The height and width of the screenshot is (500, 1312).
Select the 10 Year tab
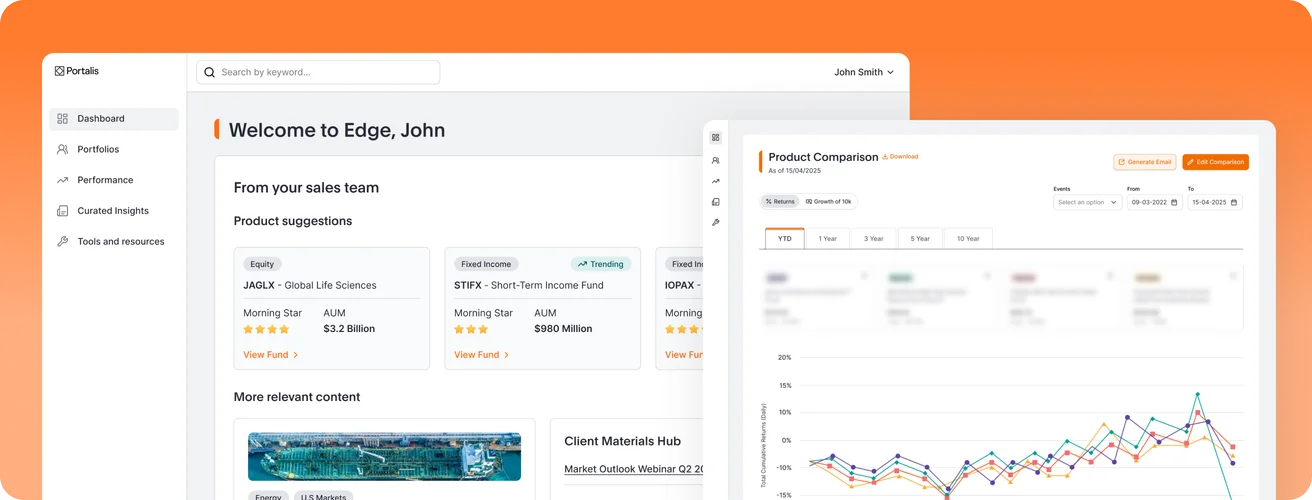point(968,238)
